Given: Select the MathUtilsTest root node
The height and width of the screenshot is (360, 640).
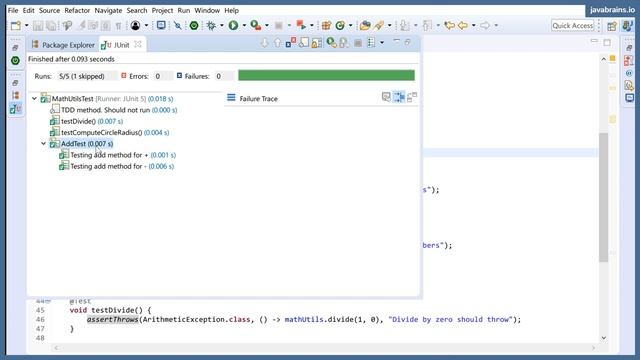Looking at the screenshot, I should pyautogui.click(x=107, y=99).
